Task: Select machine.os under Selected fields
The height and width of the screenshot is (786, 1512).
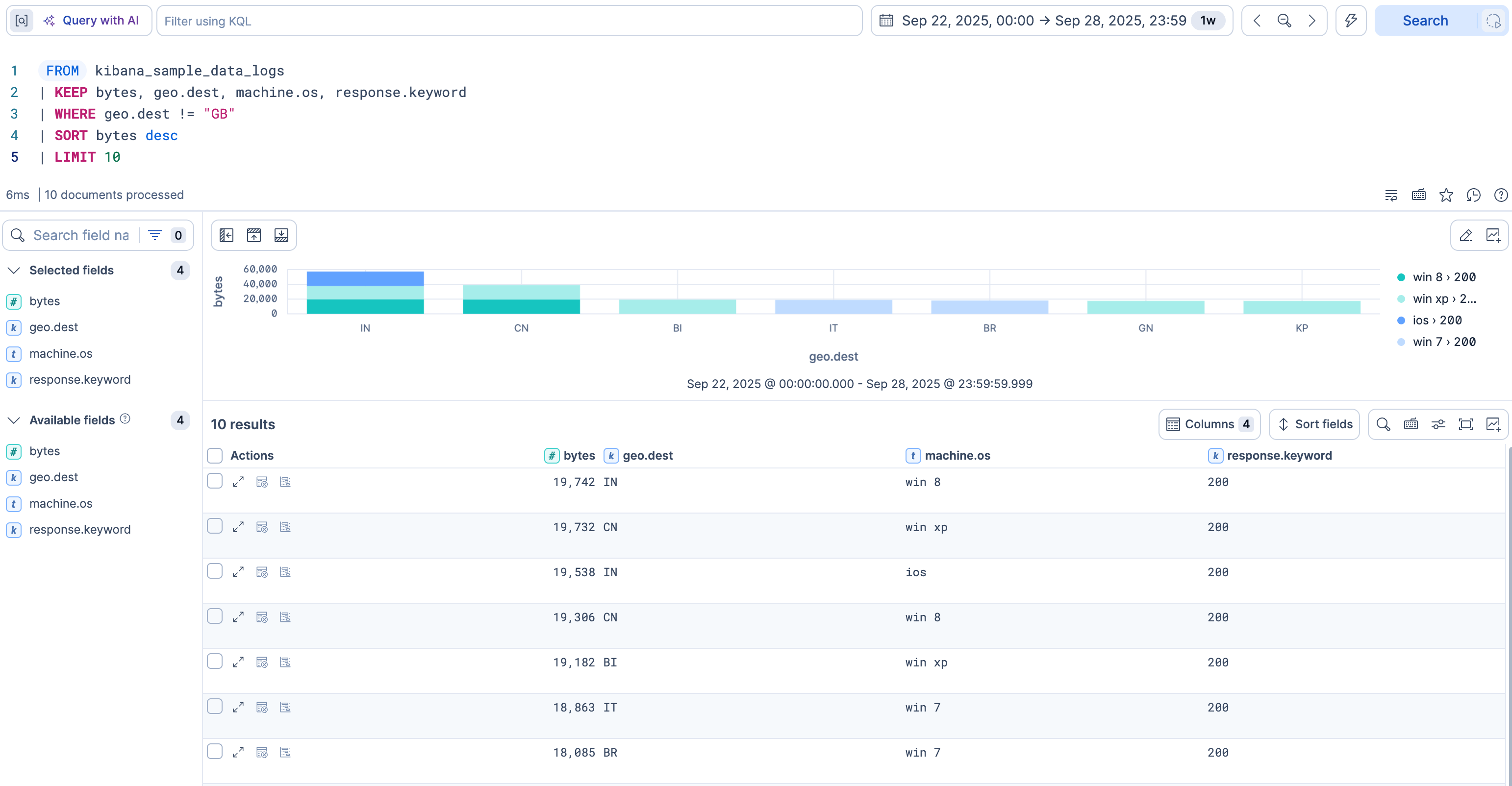Action: coord(60,354)
